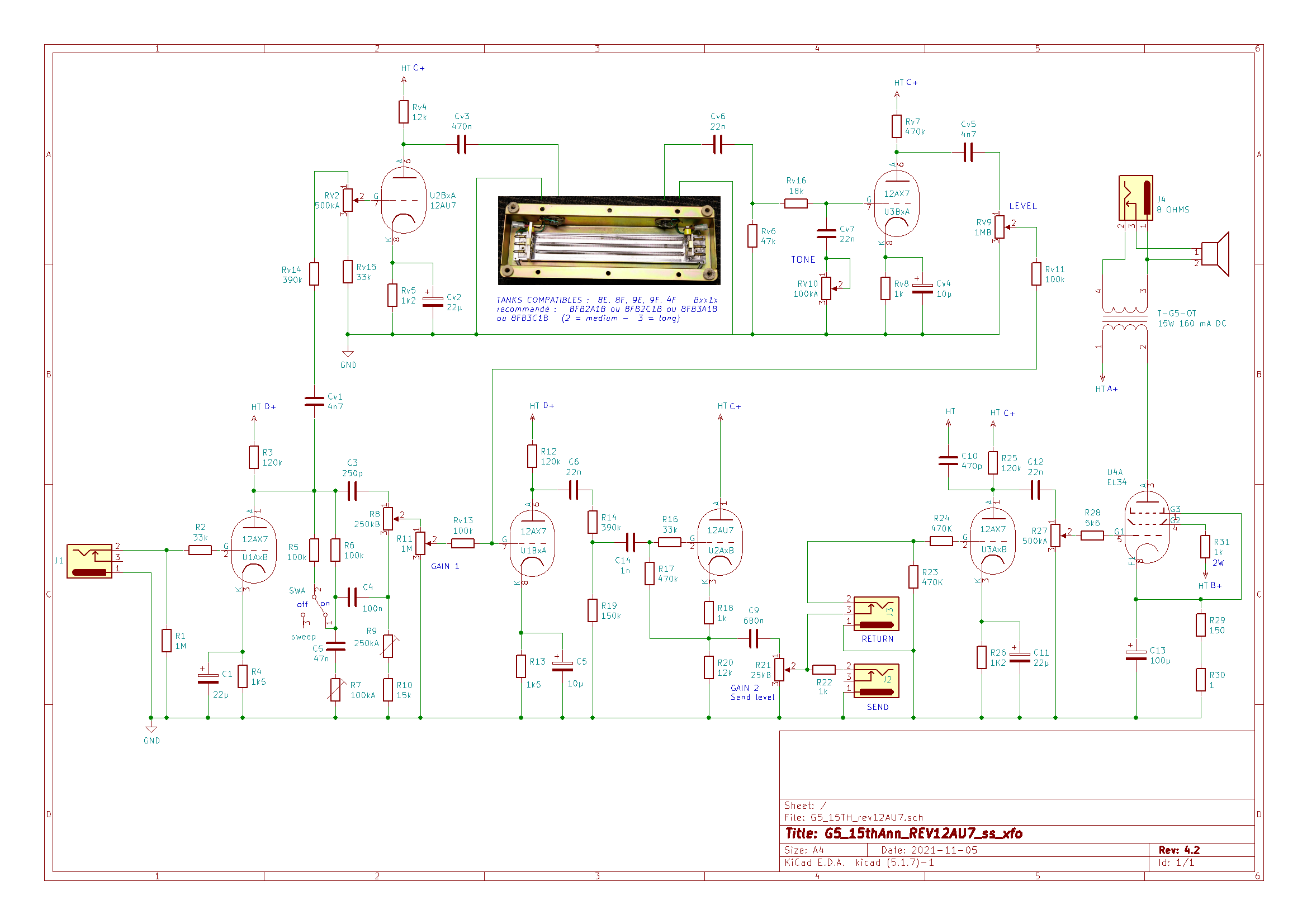Select the KiCad E.D.A. version text
This screenshot has width=1307, height=924.
860,863
